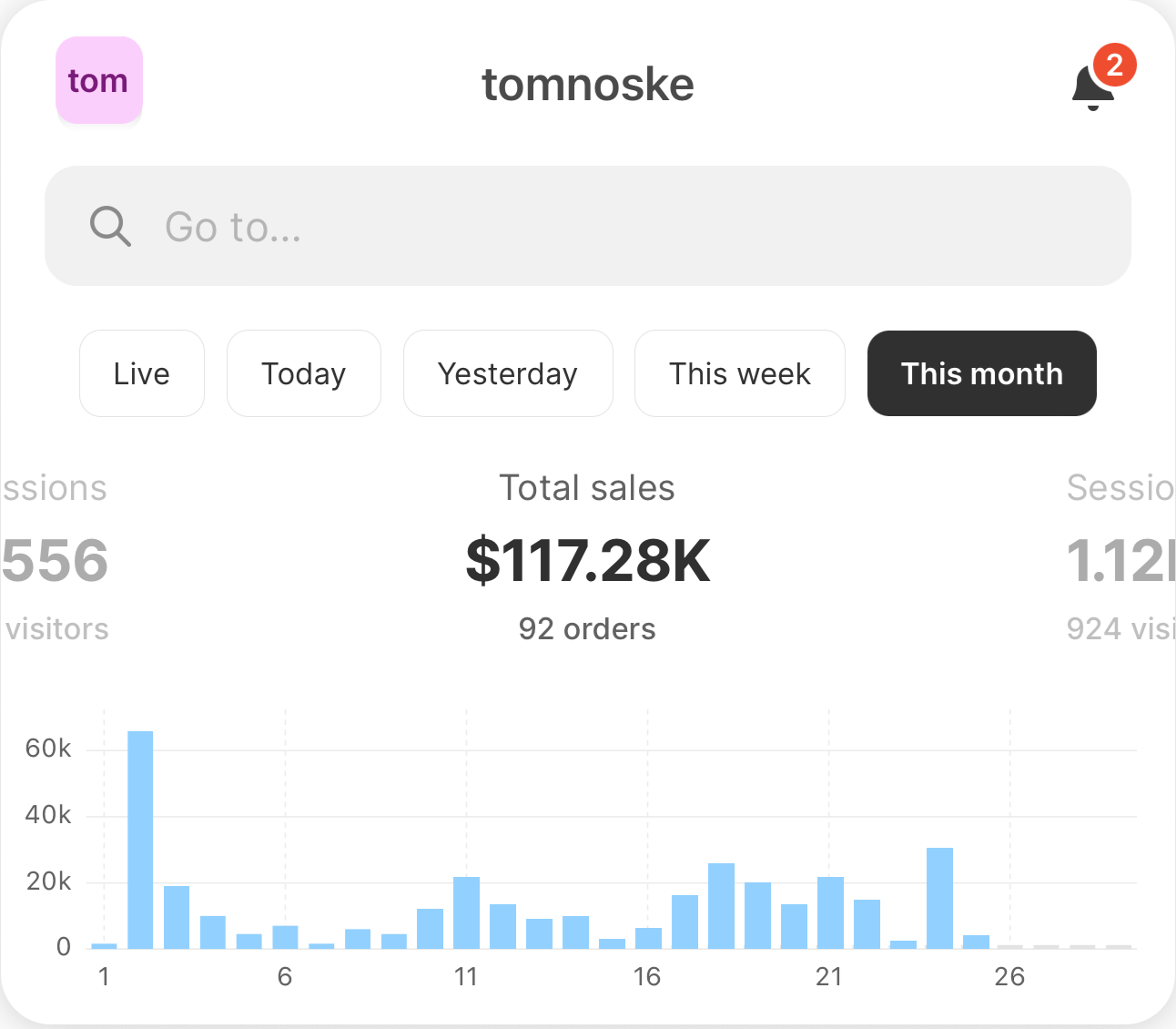Open the 92 orders link
This screenshot has height=1029, width=1176.
coord(587,629)
